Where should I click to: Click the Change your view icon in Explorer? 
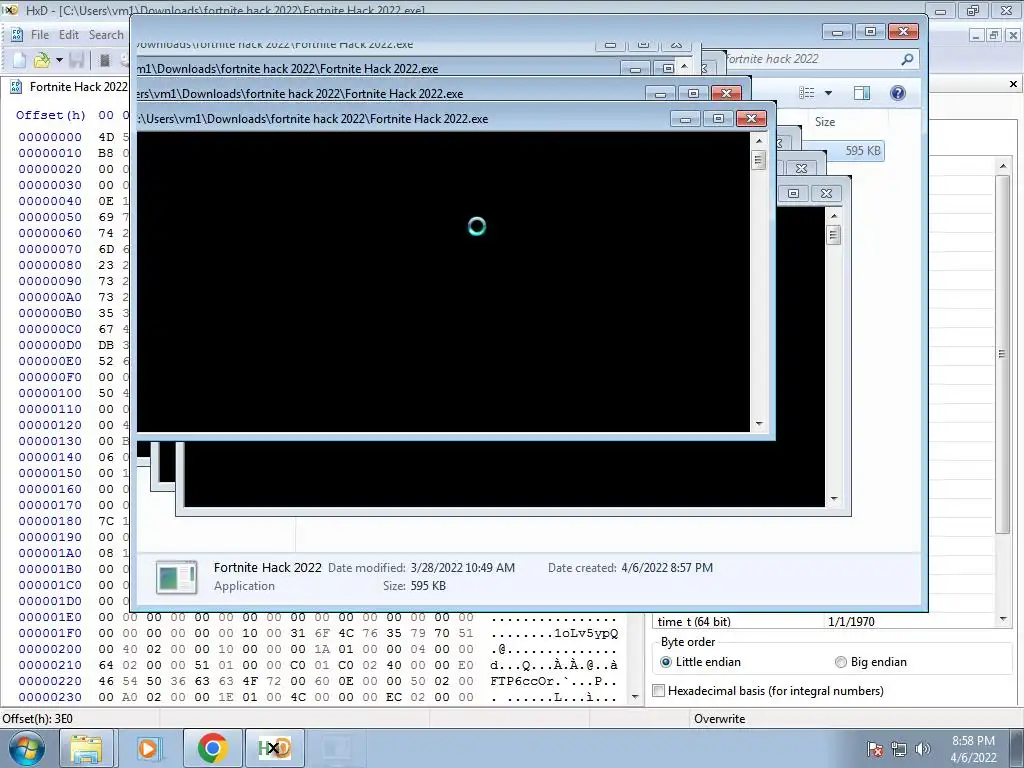(807, 93)
